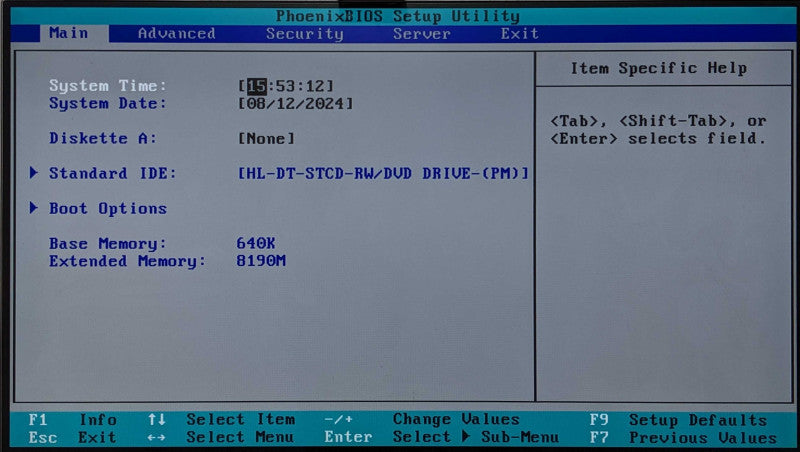Click the System Time label
The height and width of the screenshot is (452, 800).
click(x=108, y=86)
